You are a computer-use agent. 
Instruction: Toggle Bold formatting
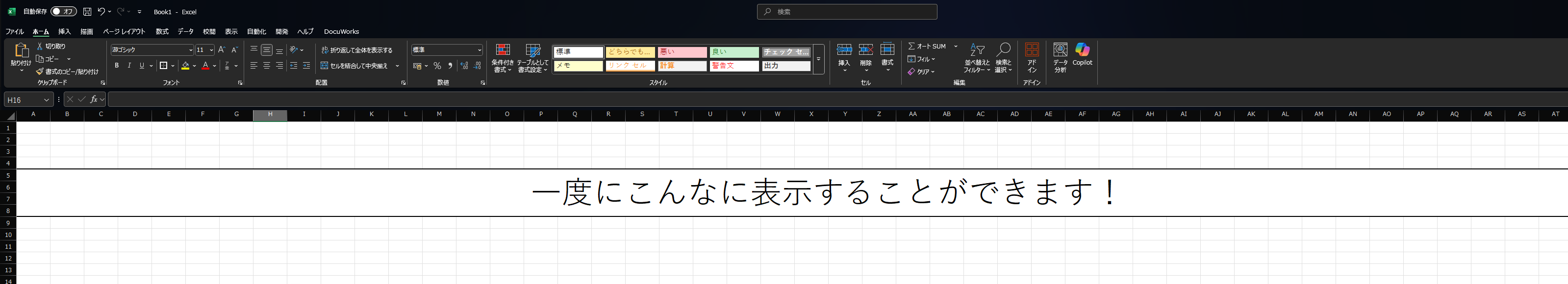pos(116,66)
